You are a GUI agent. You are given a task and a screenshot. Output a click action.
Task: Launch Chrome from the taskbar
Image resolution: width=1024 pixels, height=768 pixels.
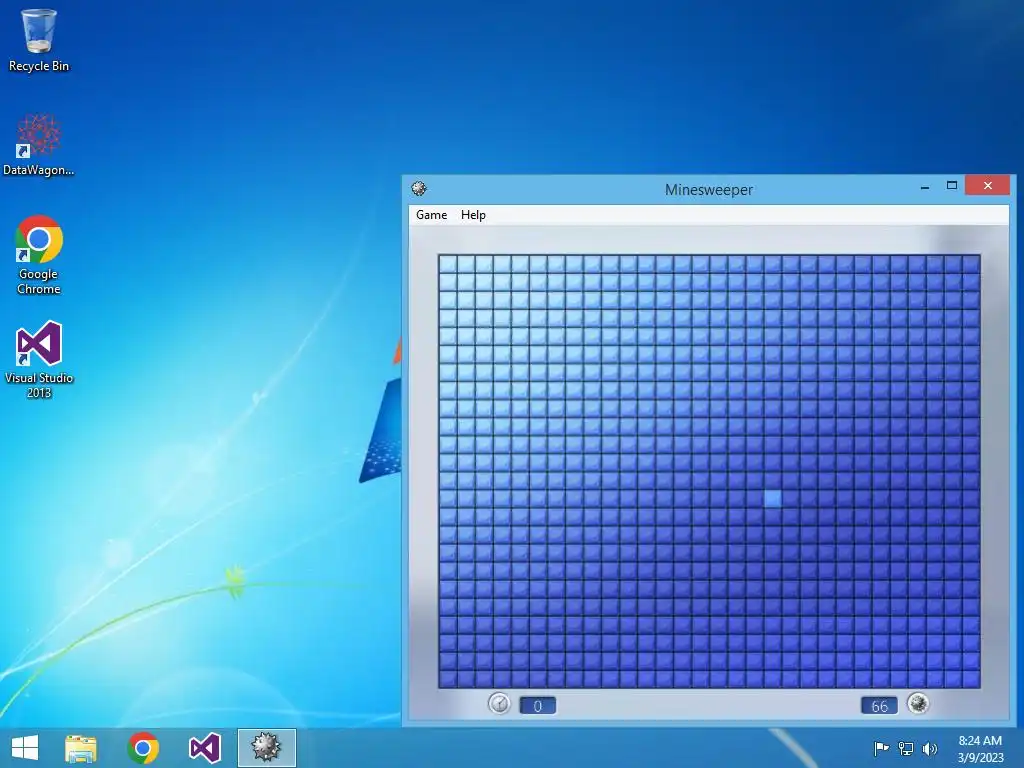tap(143, 748)
